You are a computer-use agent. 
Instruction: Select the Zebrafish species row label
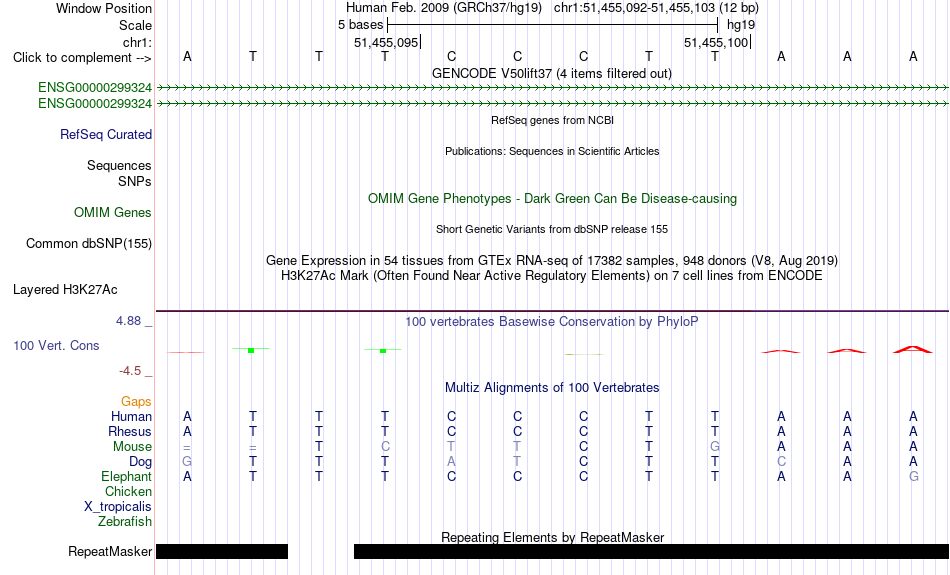(x=125, y=521)
